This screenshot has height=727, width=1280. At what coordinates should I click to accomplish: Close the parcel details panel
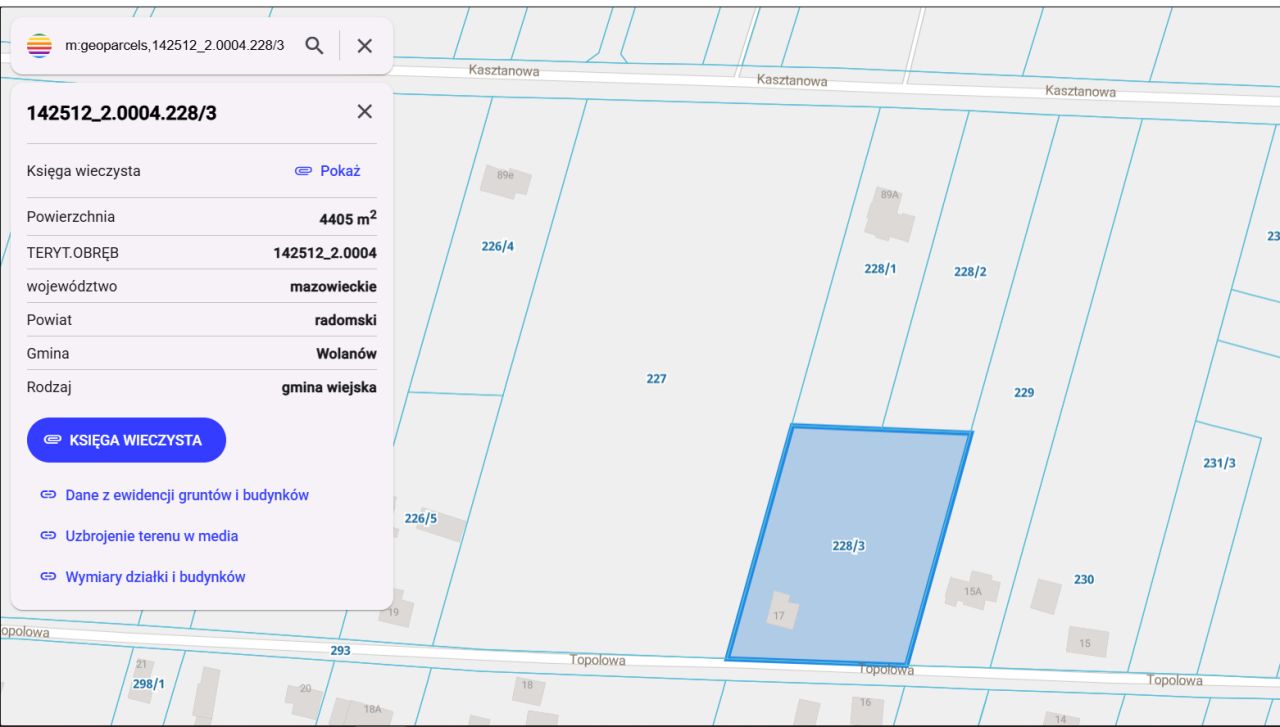(x=365, y=112)
